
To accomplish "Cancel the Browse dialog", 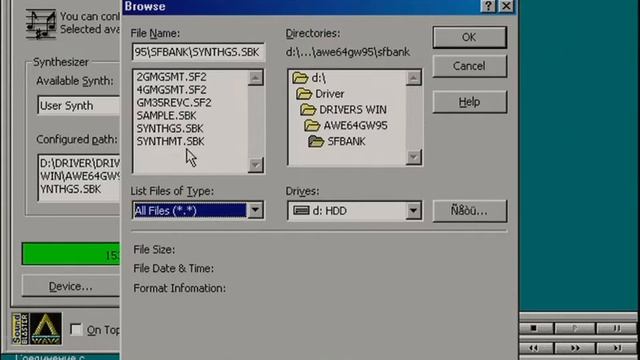I will (469, 66).
